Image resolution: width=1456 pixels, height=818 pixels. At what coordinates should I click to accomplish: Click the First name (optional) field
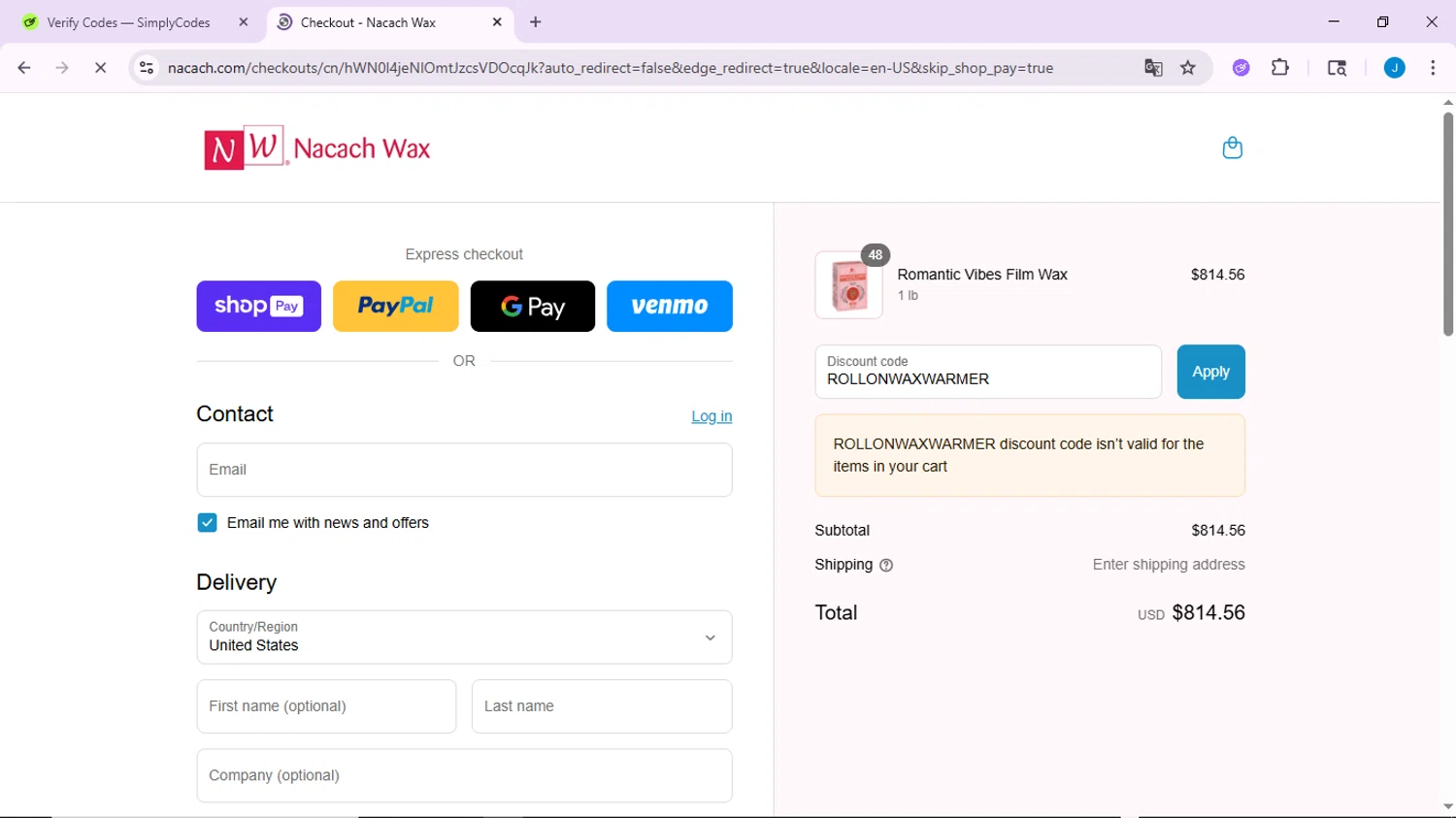pyautogui.click(x=326, y=706)
